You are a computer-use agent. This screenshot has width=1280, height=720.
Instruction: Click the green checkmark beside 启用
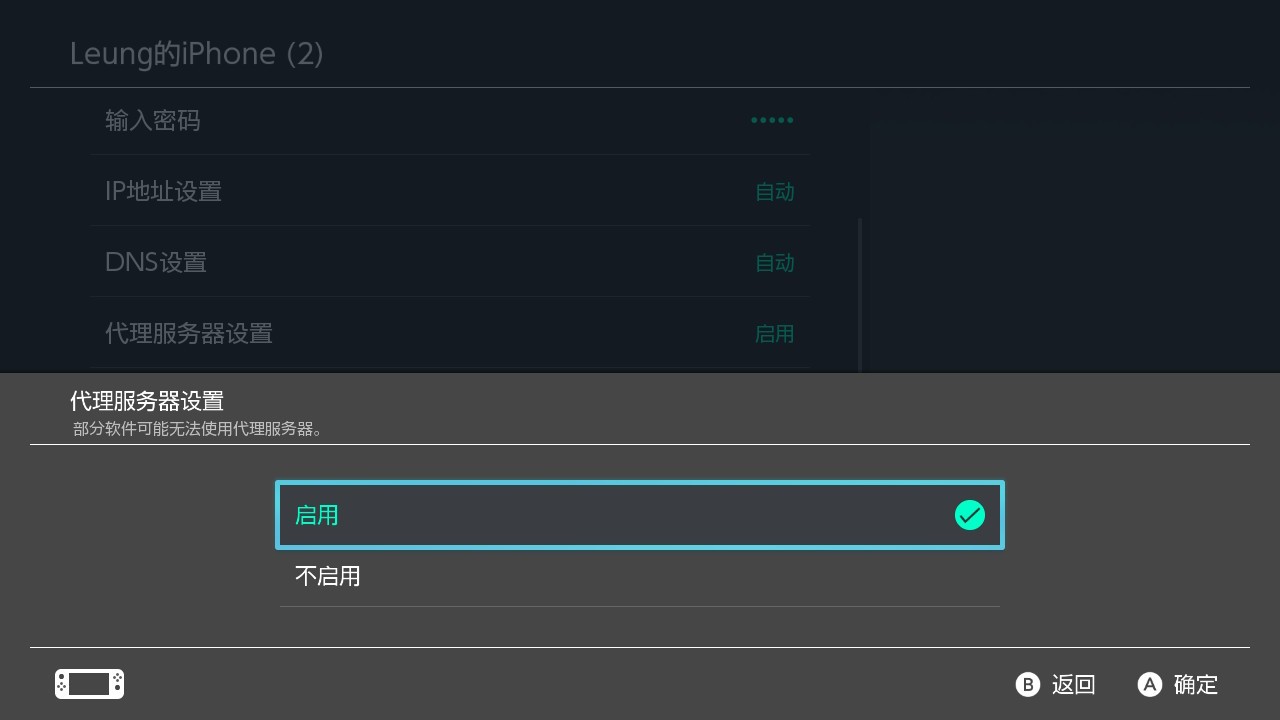(970, 515)
